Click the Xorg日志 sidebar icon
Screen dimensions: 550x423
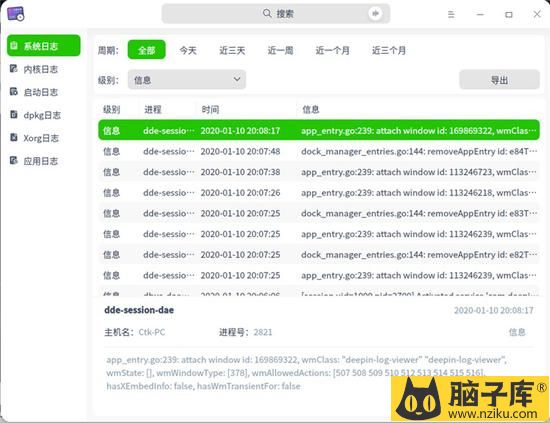tap(14, 137)
